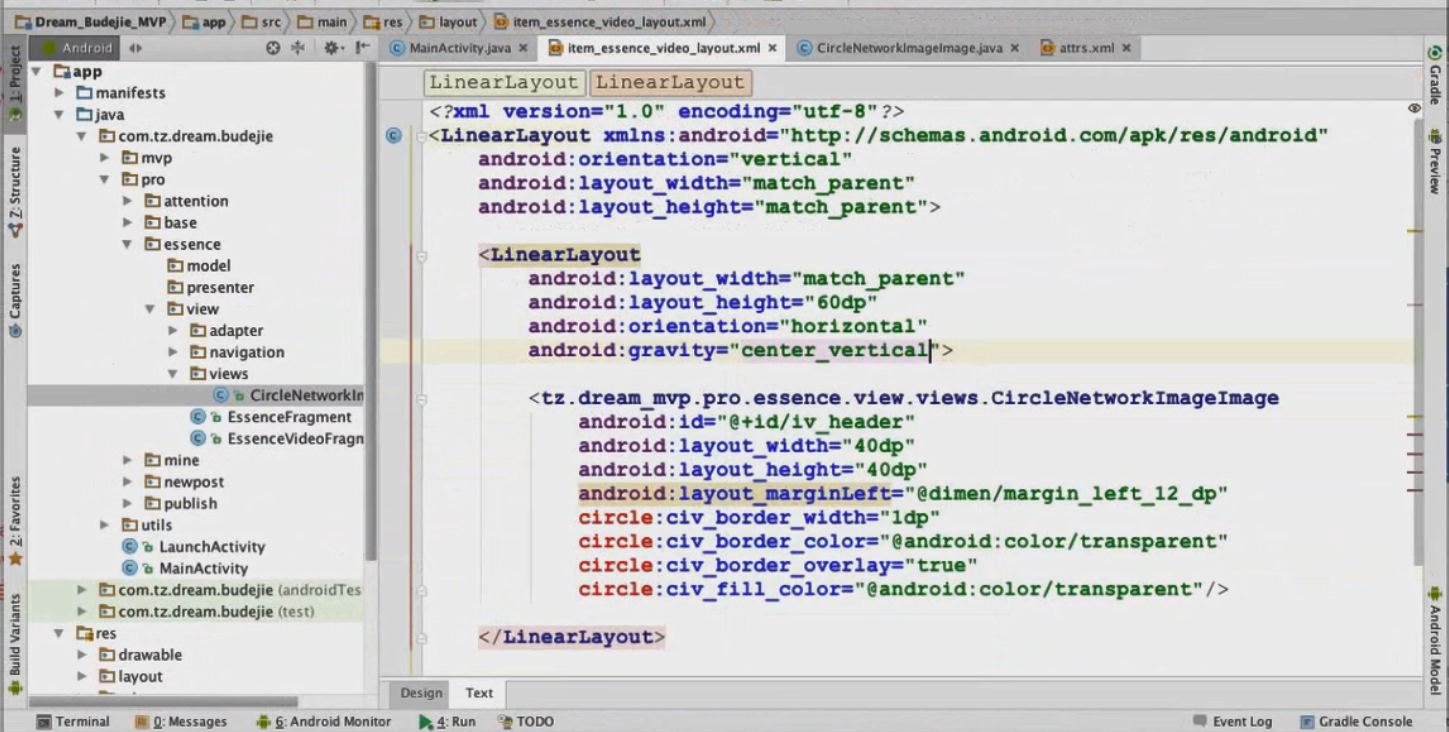Collapse the pro package
The height and width of the screenshot is (732, 1449).
[x=104, y=179]
